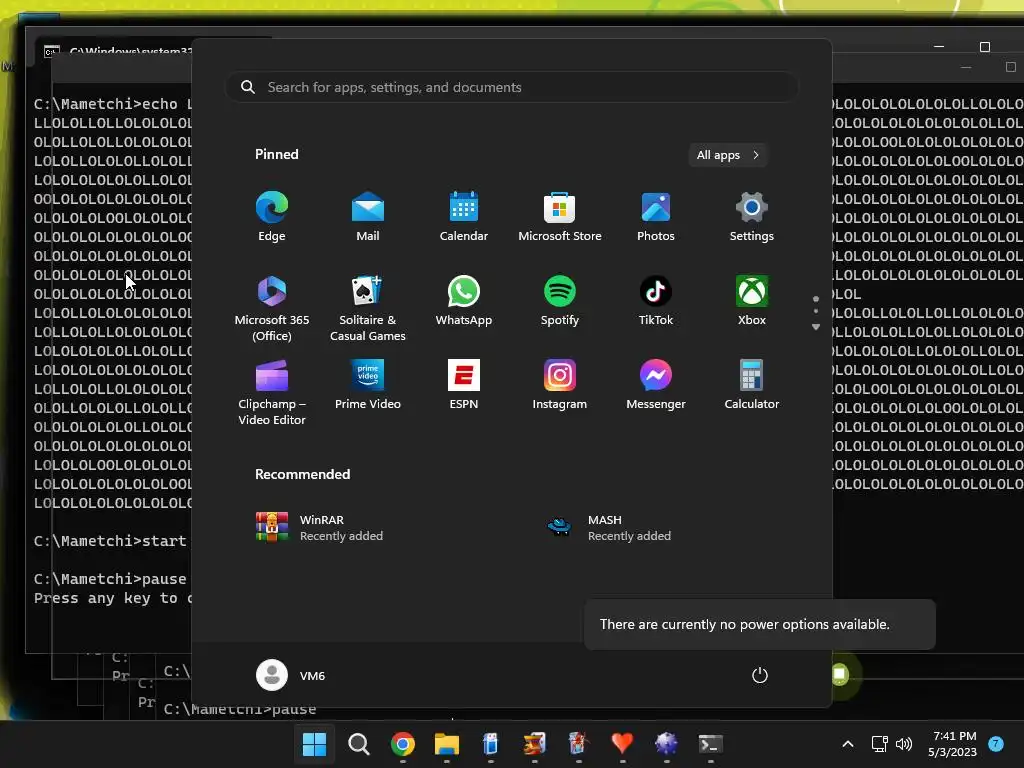Click the power button in Start menu

point(760,675)
